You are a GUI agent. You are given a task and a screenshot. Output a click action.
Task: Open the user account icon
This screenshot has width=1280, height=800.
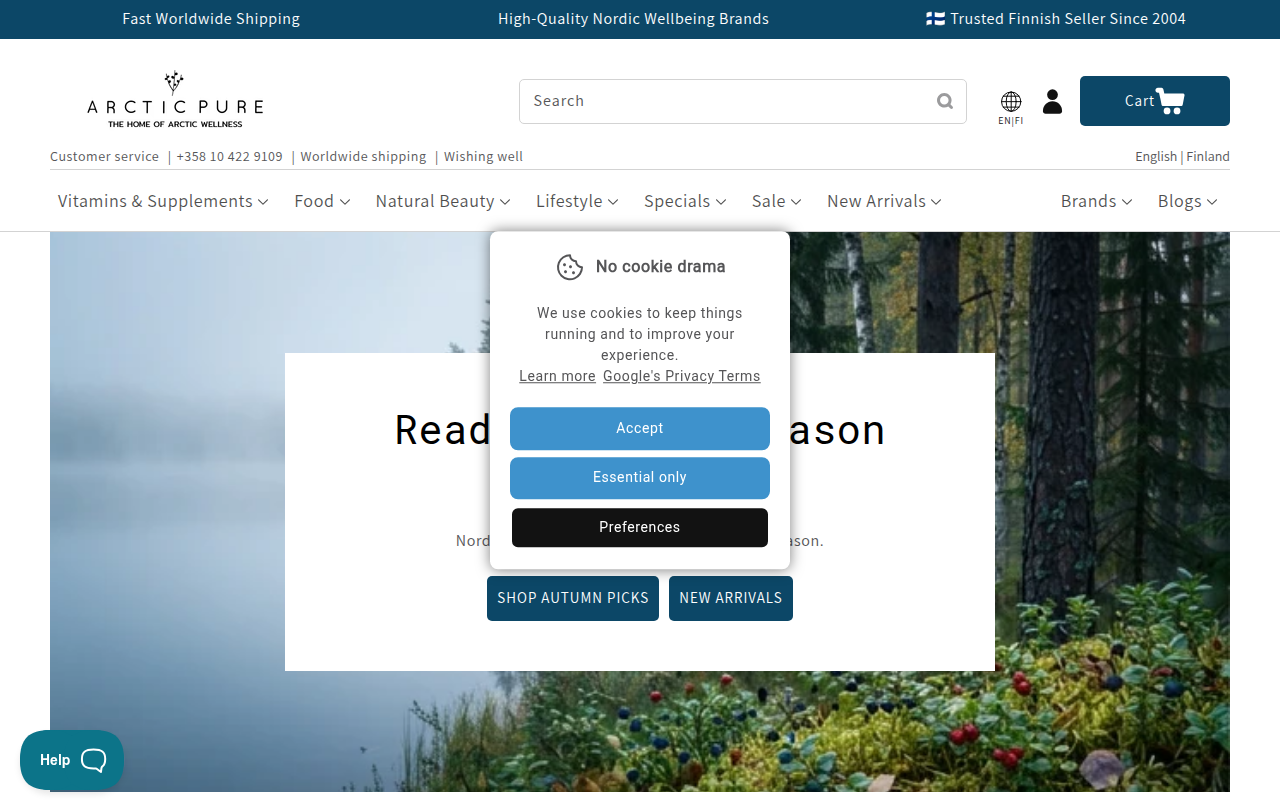[1052, 101]
